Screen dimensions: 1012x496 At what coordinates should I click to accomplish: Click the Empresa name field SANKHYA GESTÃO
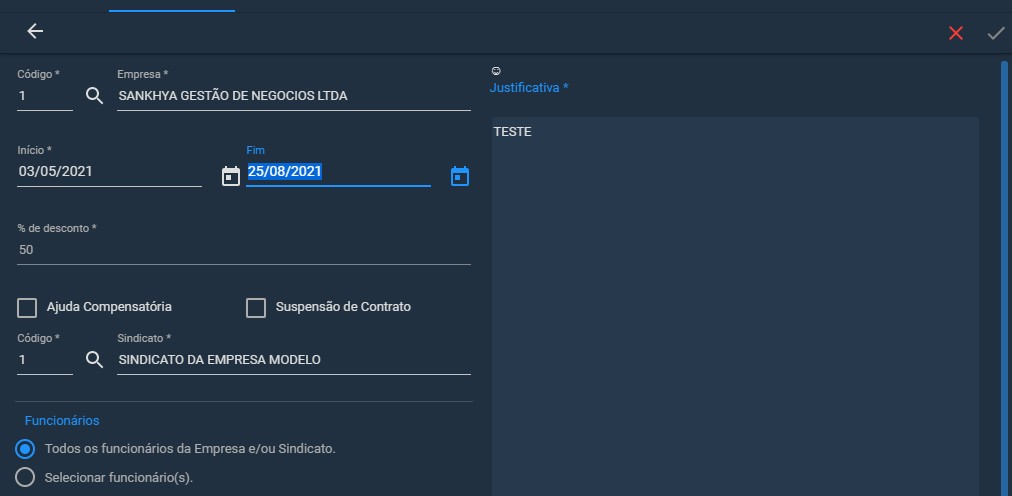coord(294,97)
